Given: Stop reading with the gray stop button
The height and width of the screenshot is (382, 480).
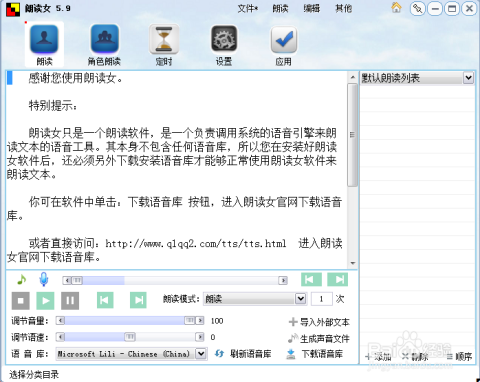Looking at the screenshot, I should (x=21, y=301).
